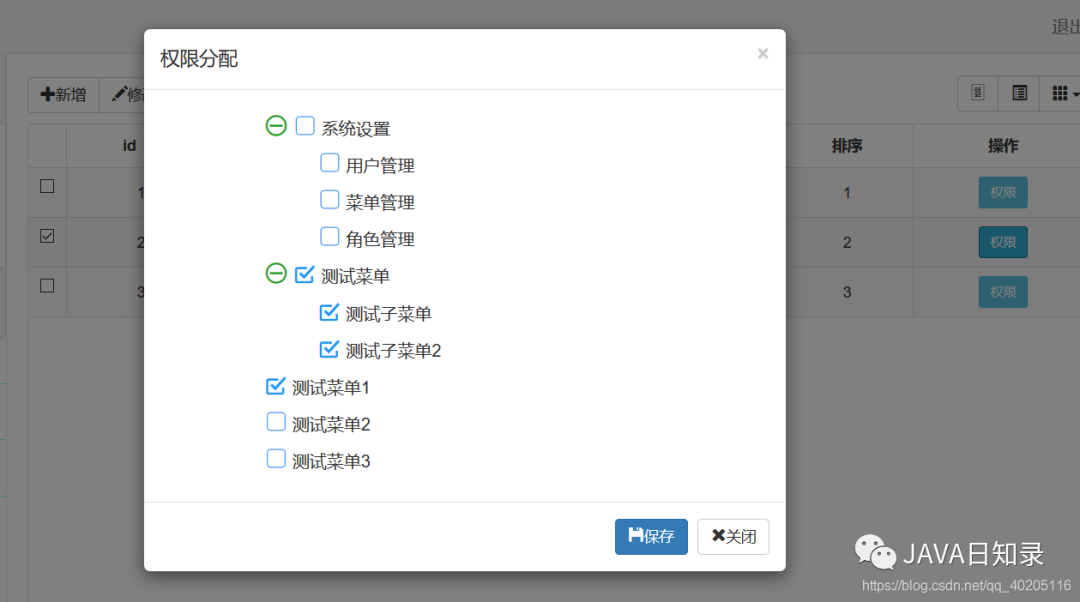Select the 测试子菜单 tree label
The width and height of the screenshot is (1080, 602).
click(x=388, y=314)
